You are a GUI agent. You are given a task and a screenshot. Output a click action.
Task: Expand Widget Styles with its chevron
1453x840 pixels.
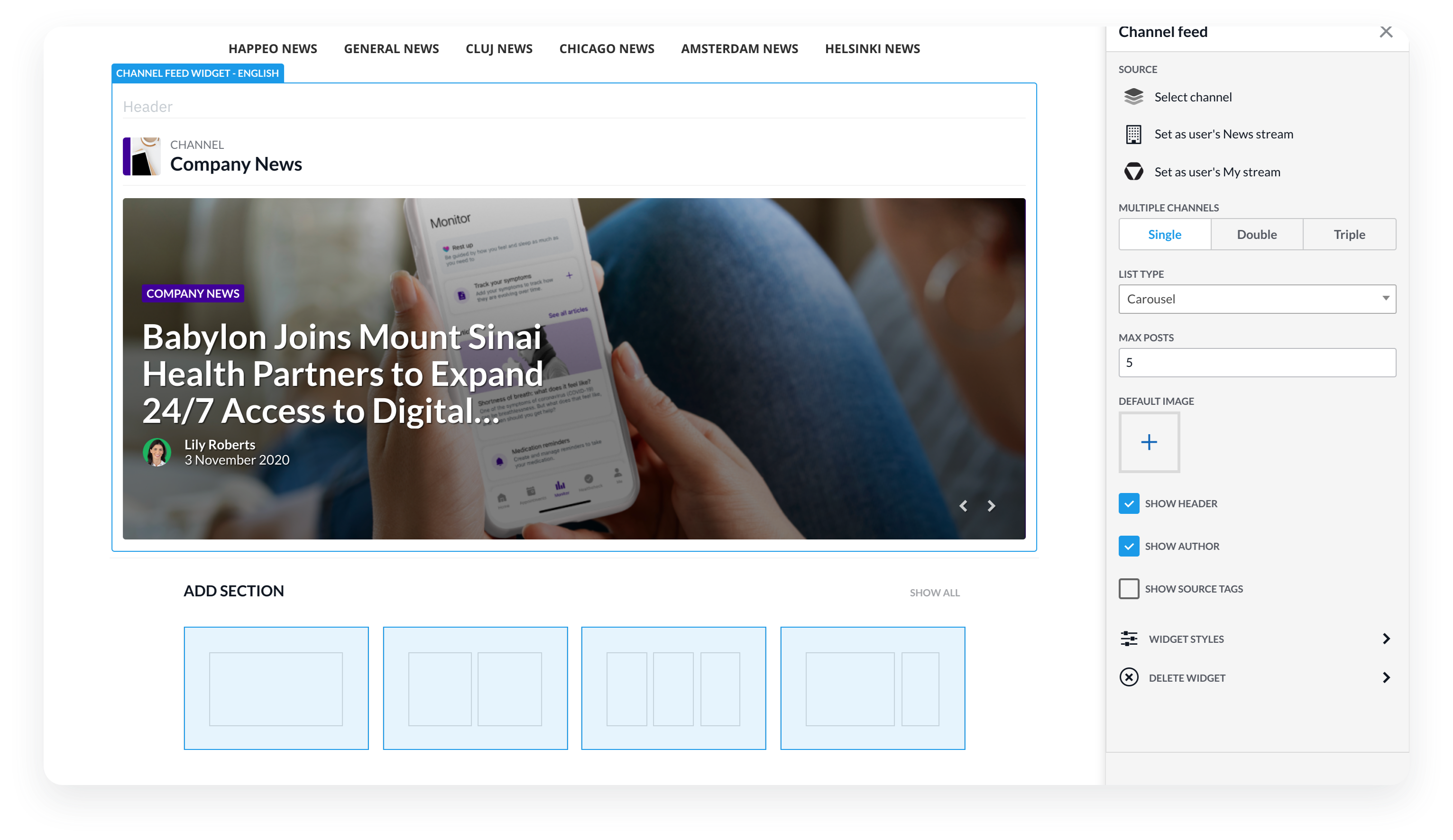click(x=1386, y=638)
